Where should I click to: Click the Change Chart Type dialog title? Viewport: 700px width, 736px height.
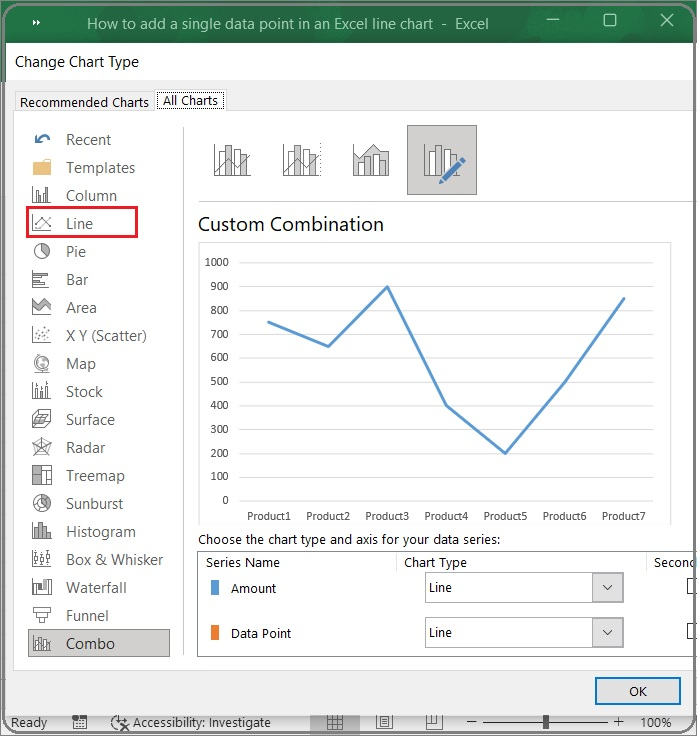77,62
